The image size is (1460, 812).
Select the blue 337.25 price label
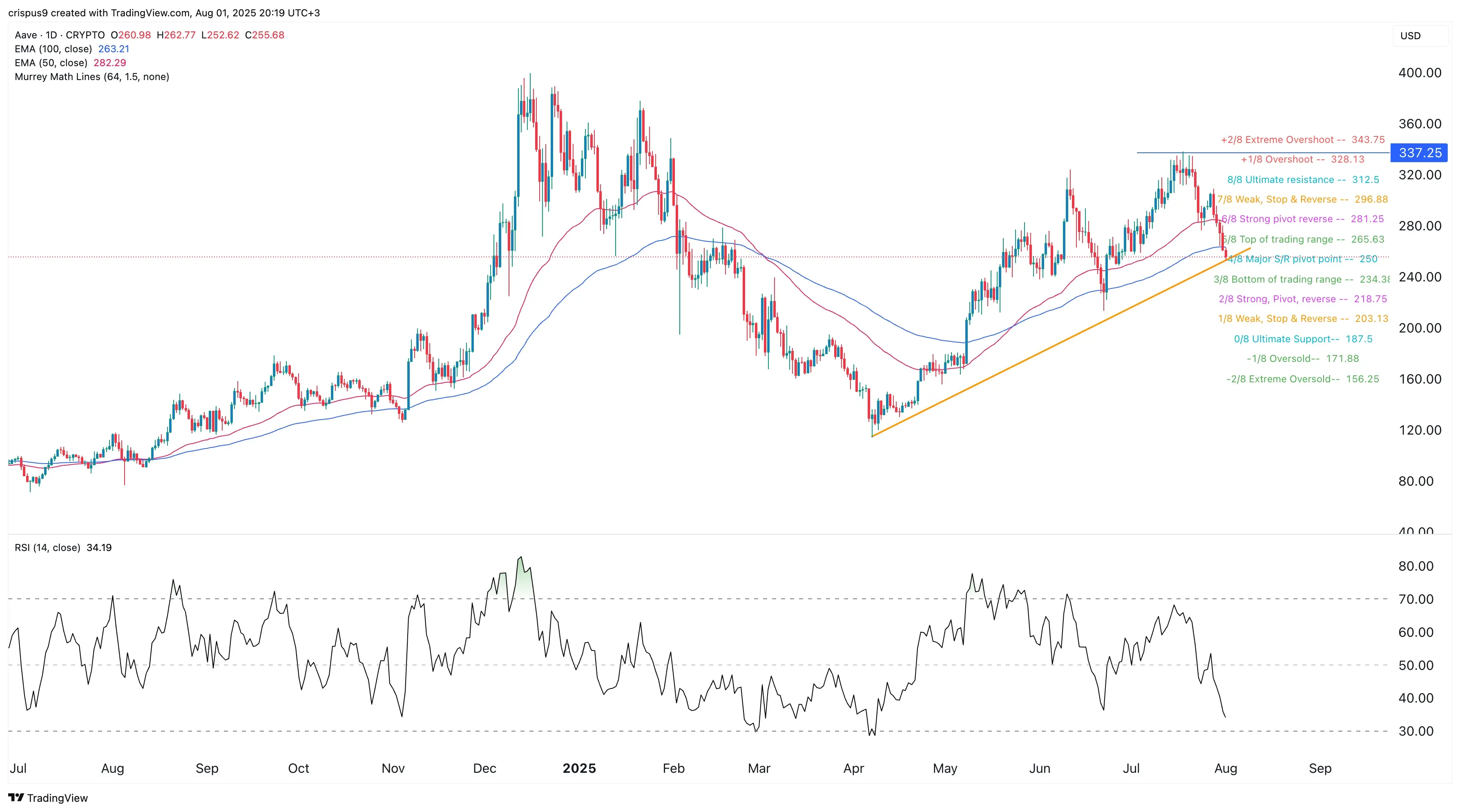(1419, 152)
